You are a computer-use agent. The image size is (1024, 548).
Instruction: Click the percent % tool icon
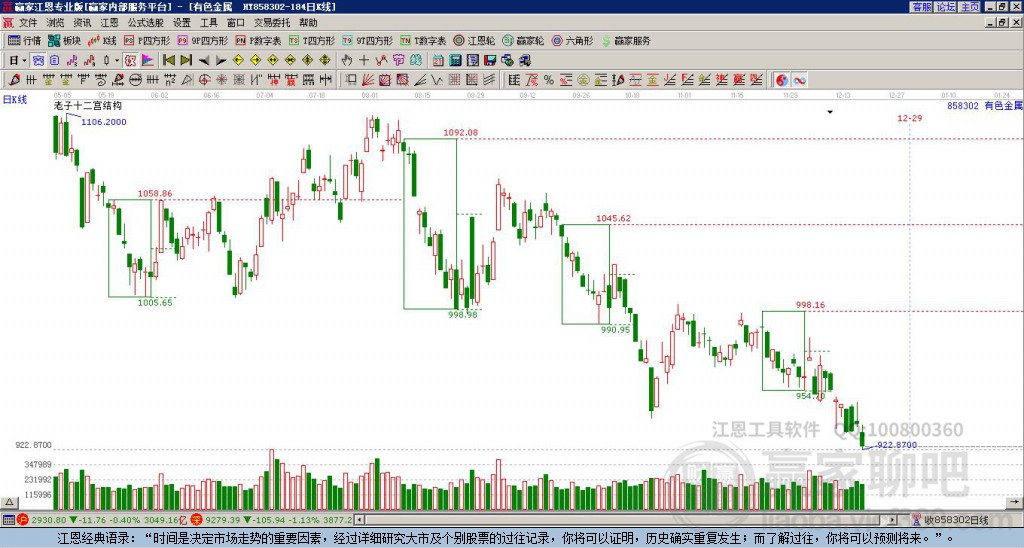(x=549, y=80)
